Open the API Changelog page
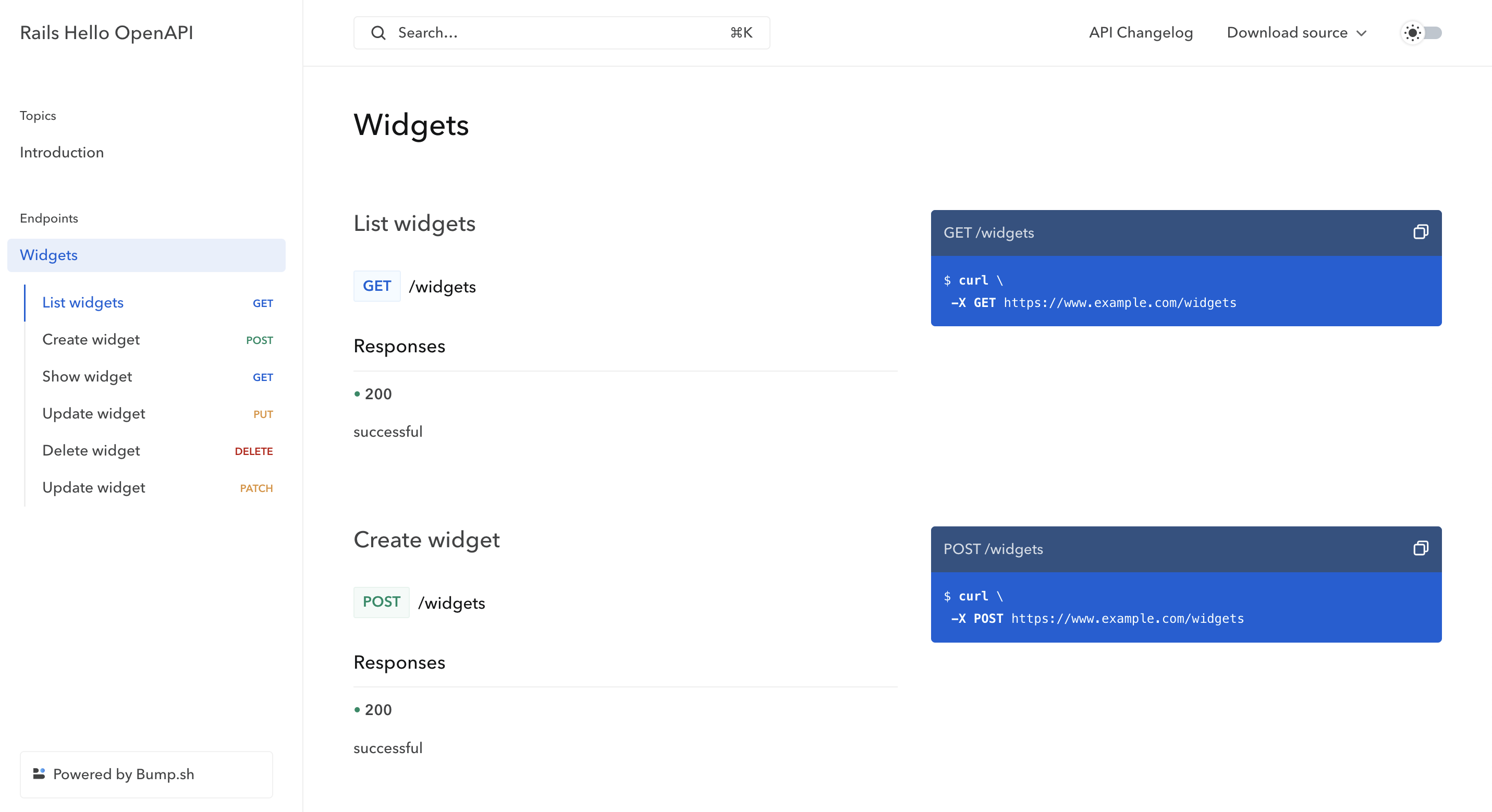The image size is (1492, 812). point(1141,33)
